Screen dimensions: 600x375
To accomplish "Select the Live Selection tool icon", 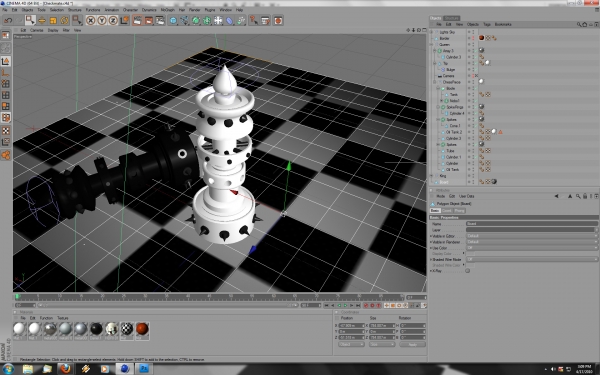I will [30, 20].
